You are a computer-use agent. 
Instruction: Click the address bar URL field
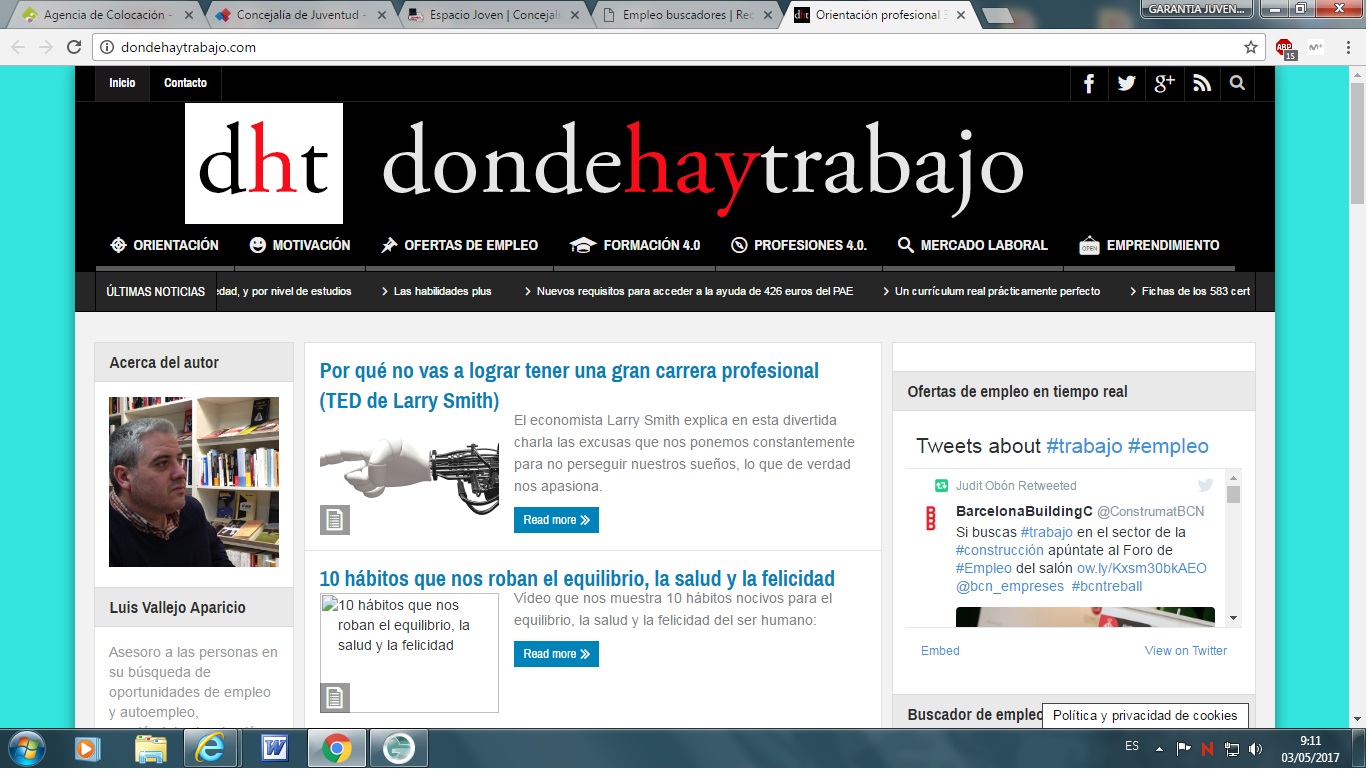[678, 47]
